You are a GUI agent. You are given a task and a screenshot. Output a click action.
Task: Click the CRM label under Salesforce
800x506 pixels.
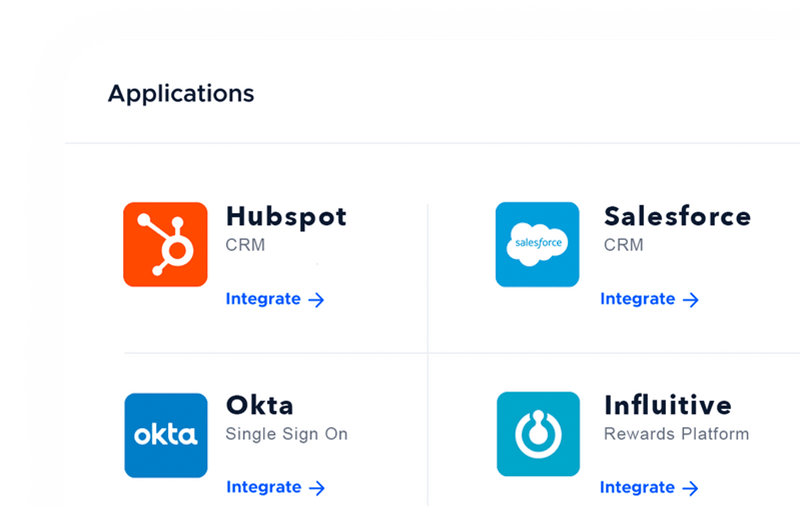(623, 245)
